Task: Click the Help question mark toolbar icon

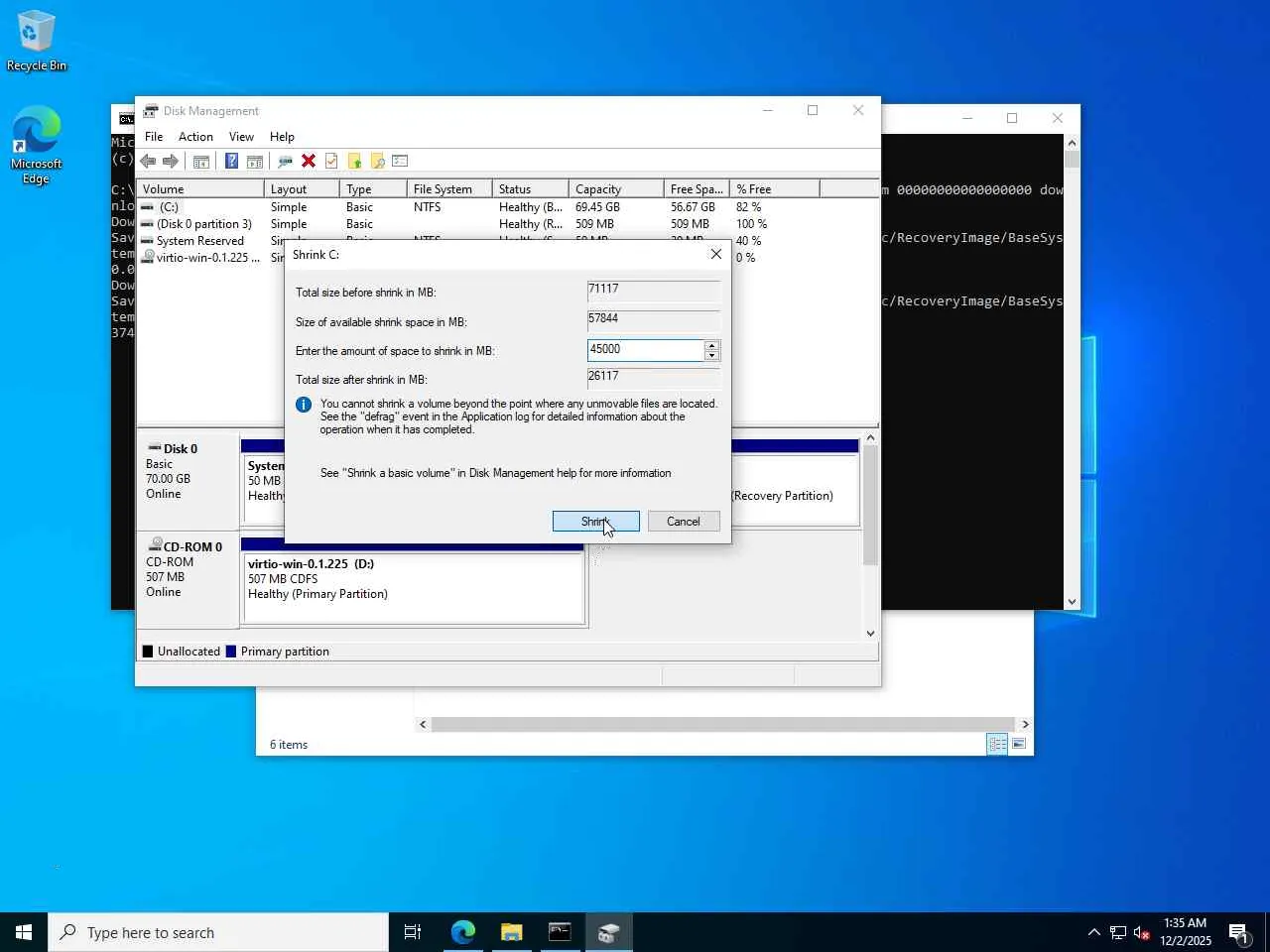Action: tap(231, 162)
